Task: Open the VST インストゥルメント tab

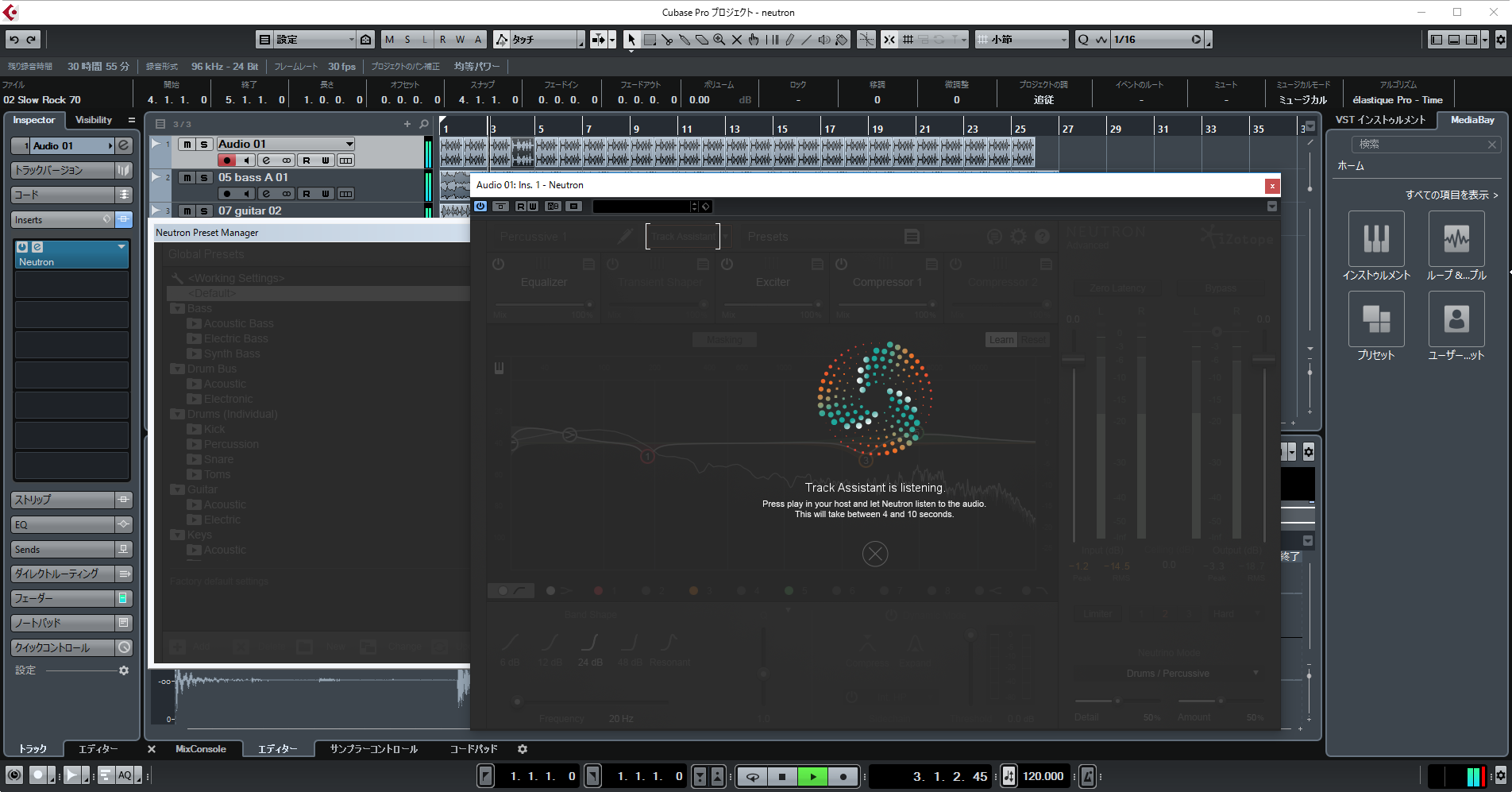Action: pyautogui.click(x=1380, y=120)
